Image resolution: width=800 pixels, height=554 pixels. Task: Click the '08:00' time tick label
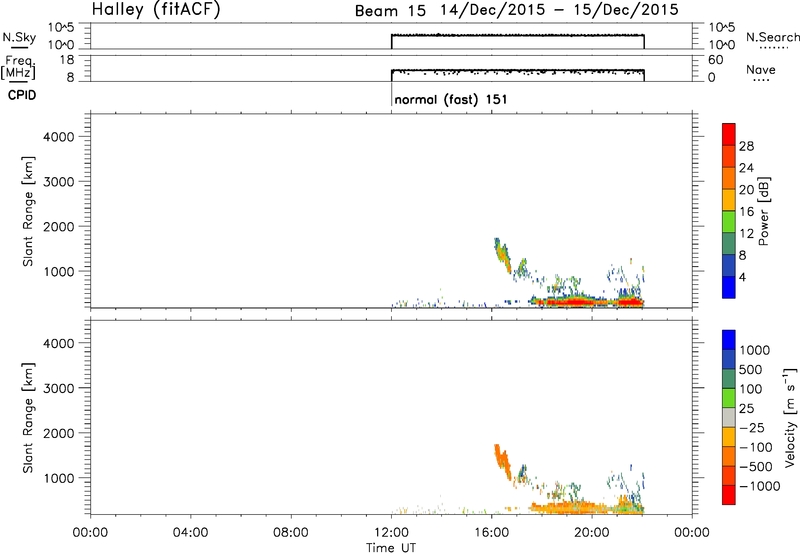pyautogui.click(x=291, y=533)
